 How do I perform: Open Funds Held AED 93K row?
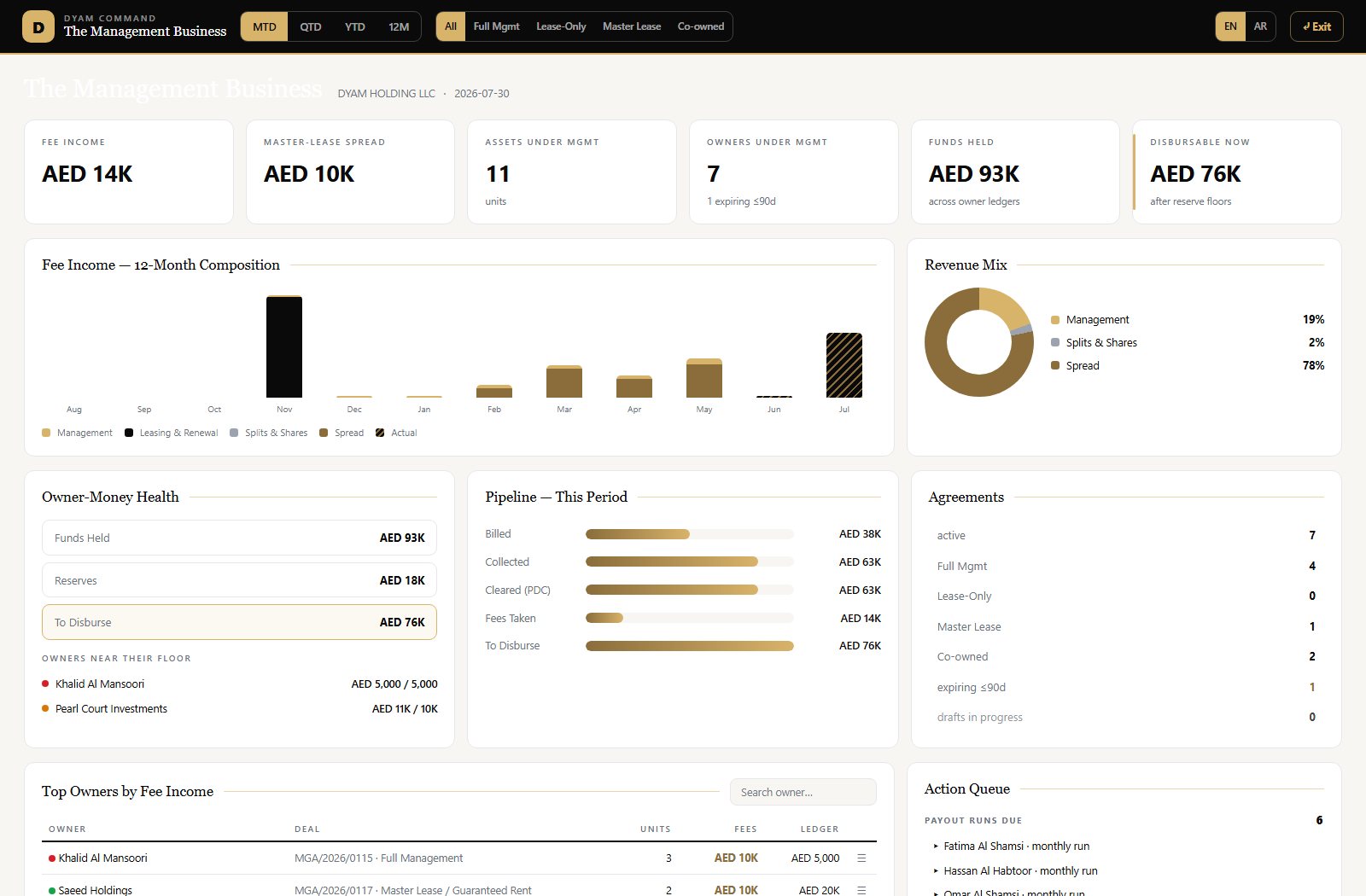[239, 538]
